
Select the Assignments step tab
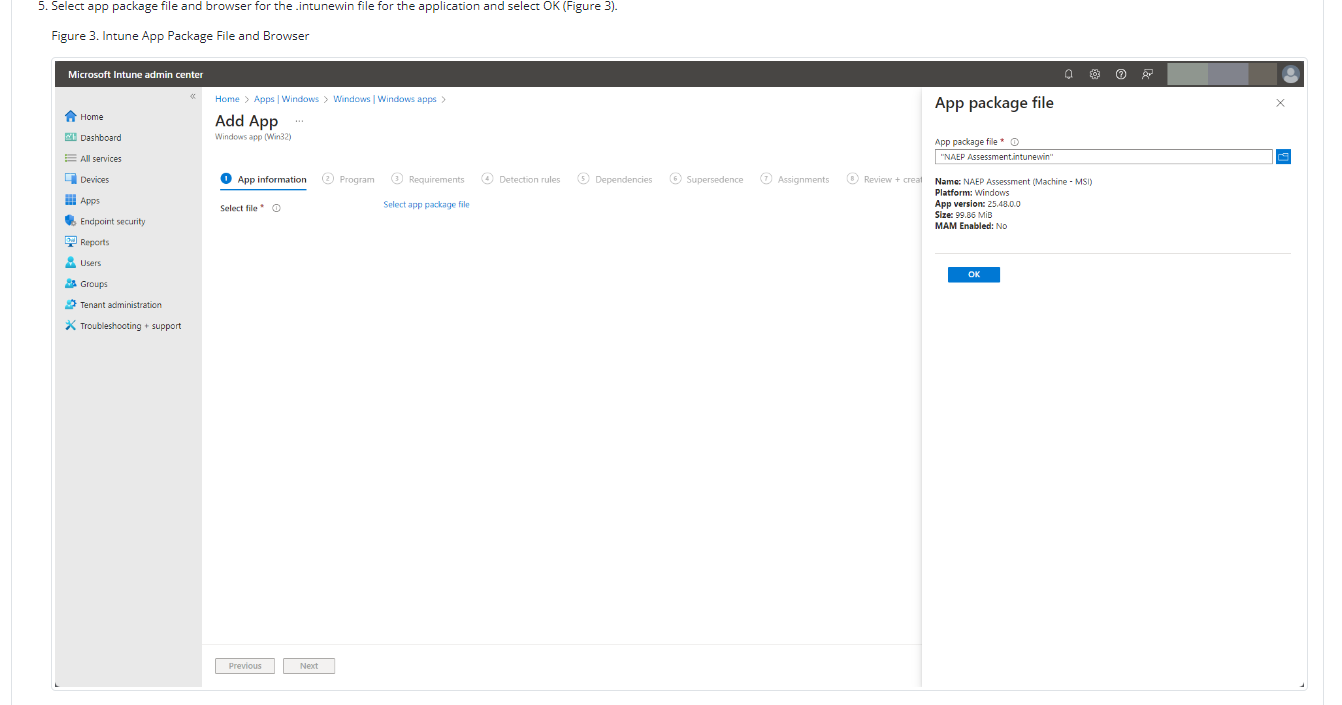[795, 179]
